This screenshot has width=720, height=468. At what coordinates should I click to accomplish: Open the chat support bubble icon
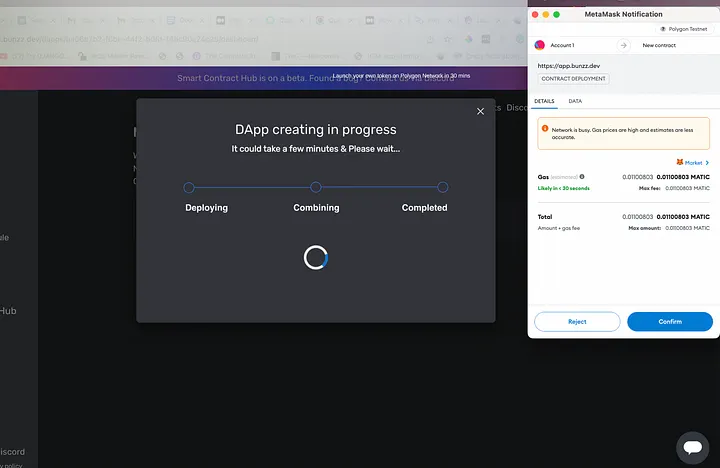(x=692, y=446)
